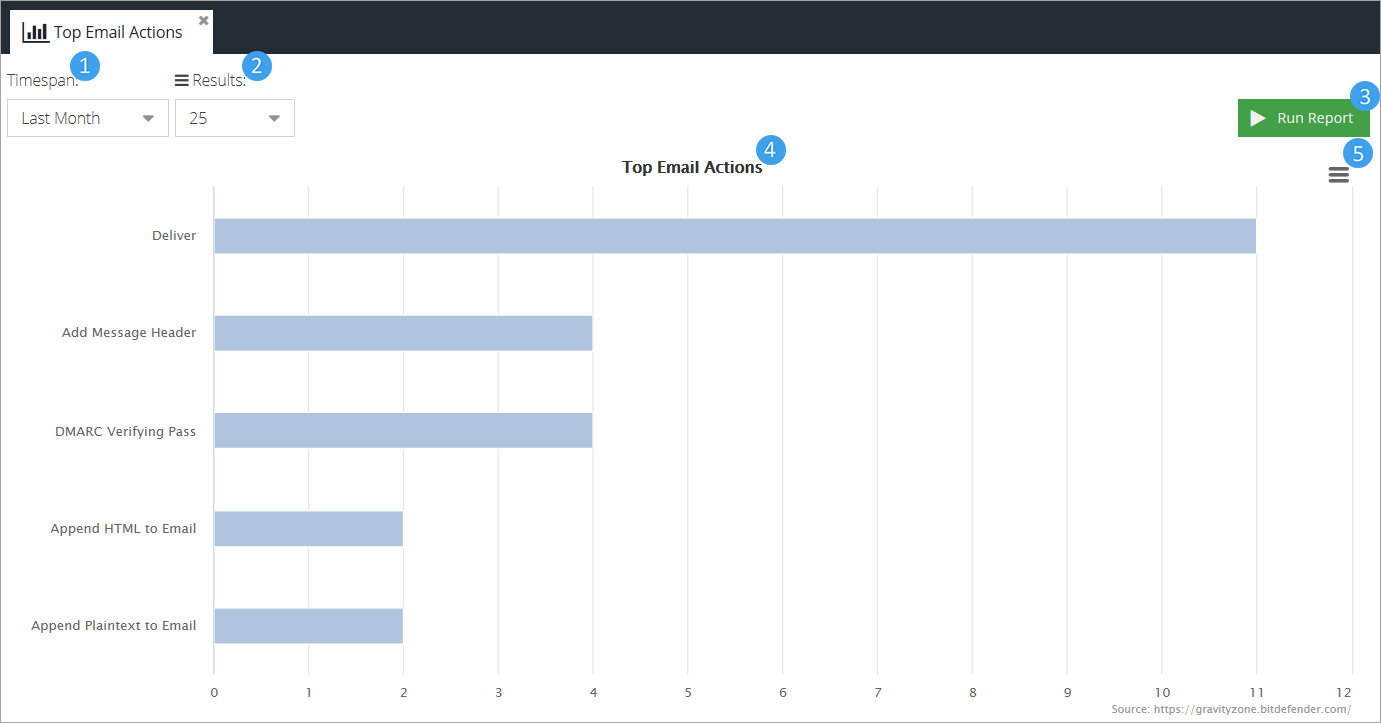
Task: Click numbered callout badge 5
Action: pos(1358,153)
